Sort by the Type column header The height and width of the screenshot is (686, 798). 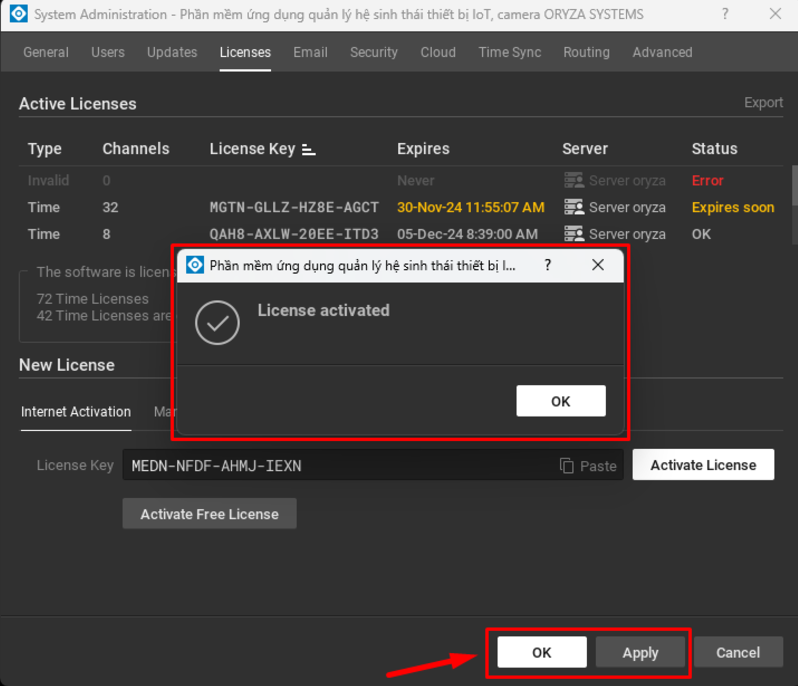tap(45, 149)
